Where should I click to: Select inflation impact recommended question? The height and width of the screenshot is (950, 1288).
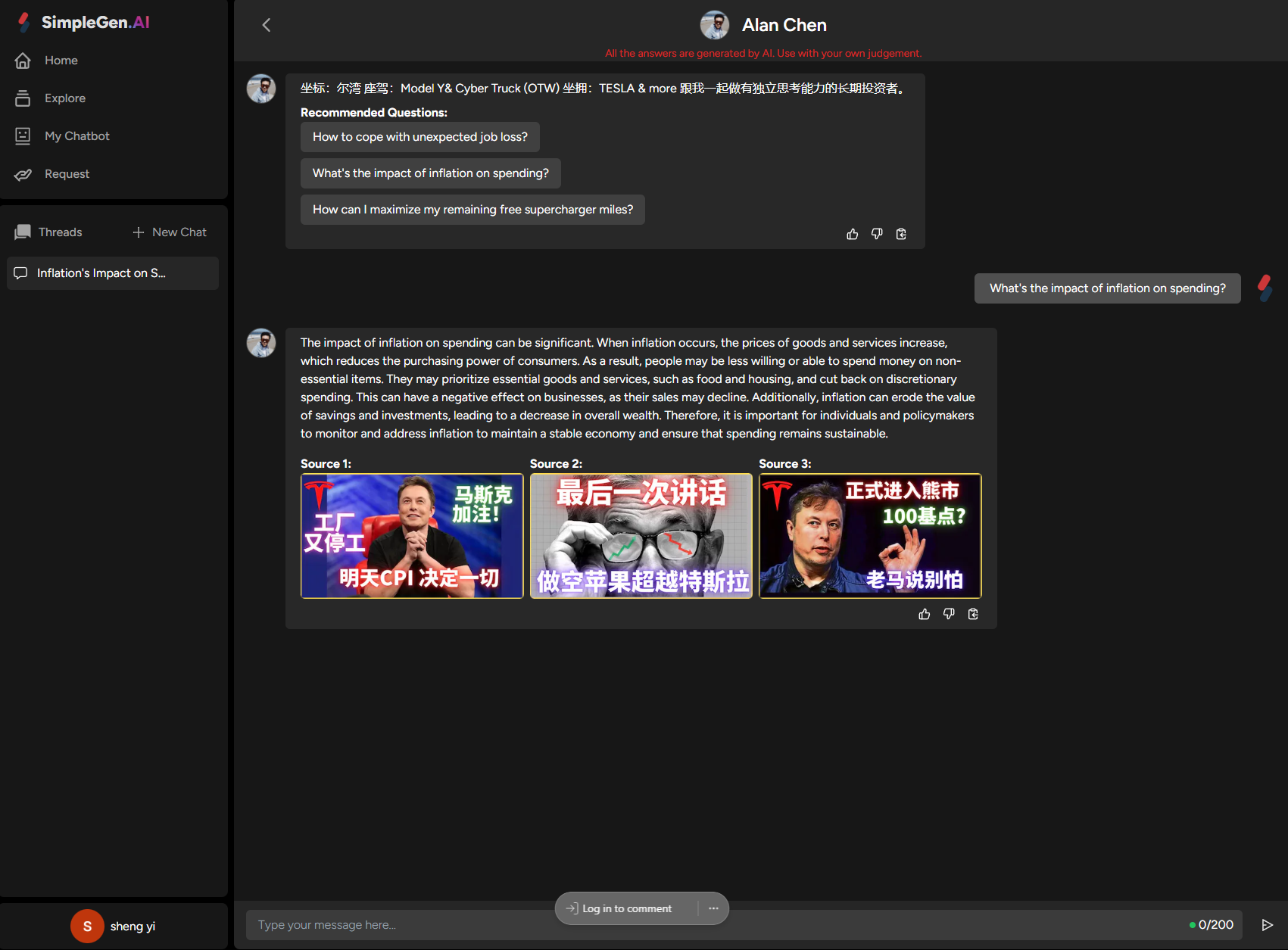(431, 173)
